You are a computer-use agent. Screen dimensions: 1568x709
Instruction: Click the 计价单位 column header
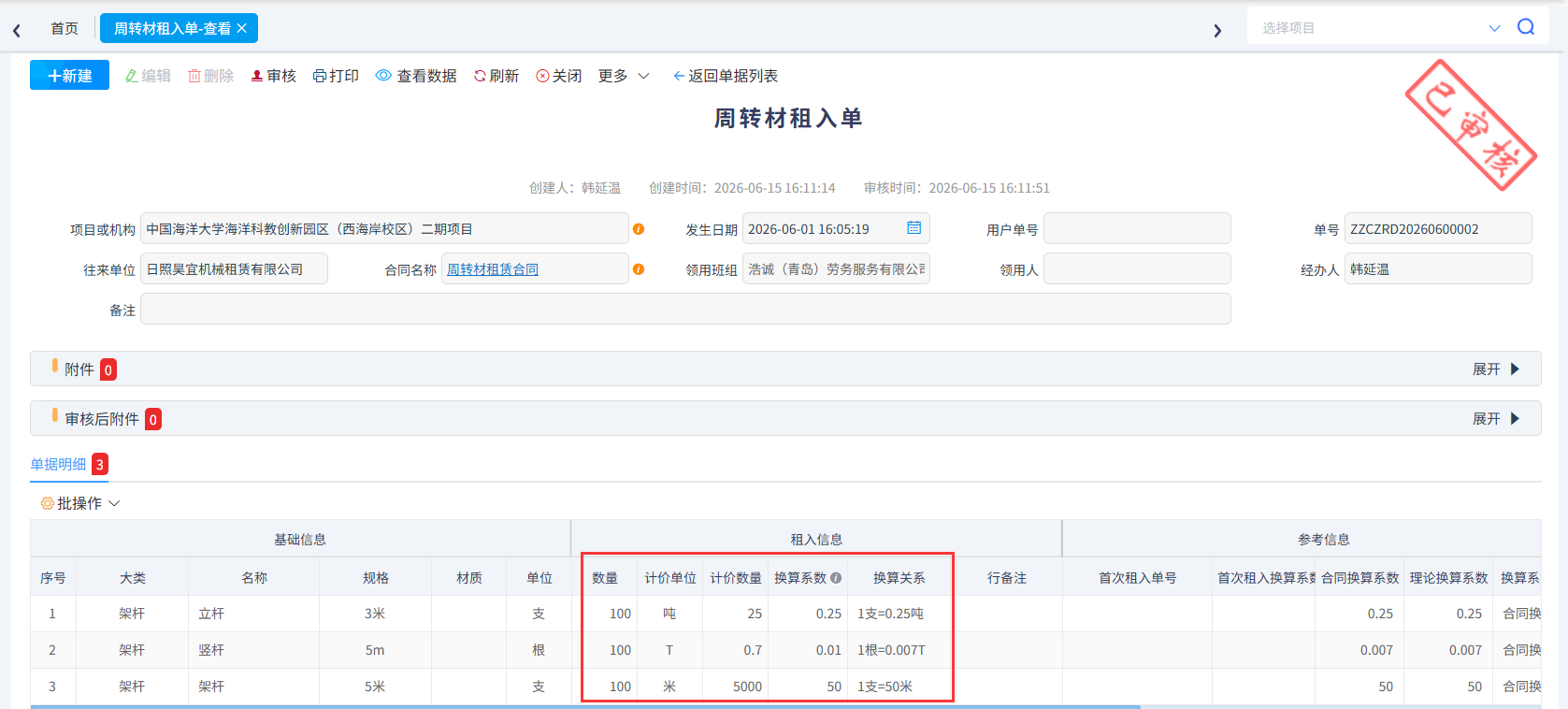(x=670, y=578)
